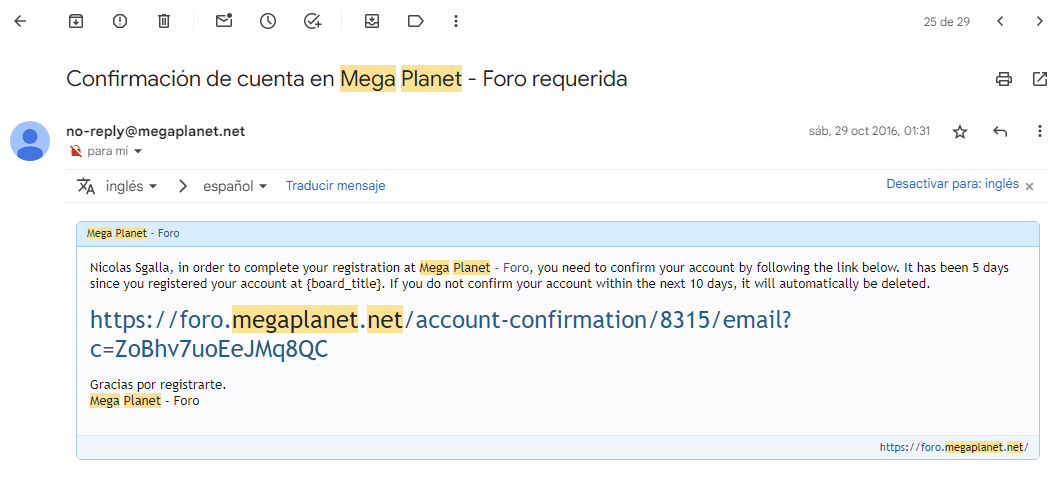Add this email to Tasks
Viewport: 1059px width, 487px height.
(312, 21)
